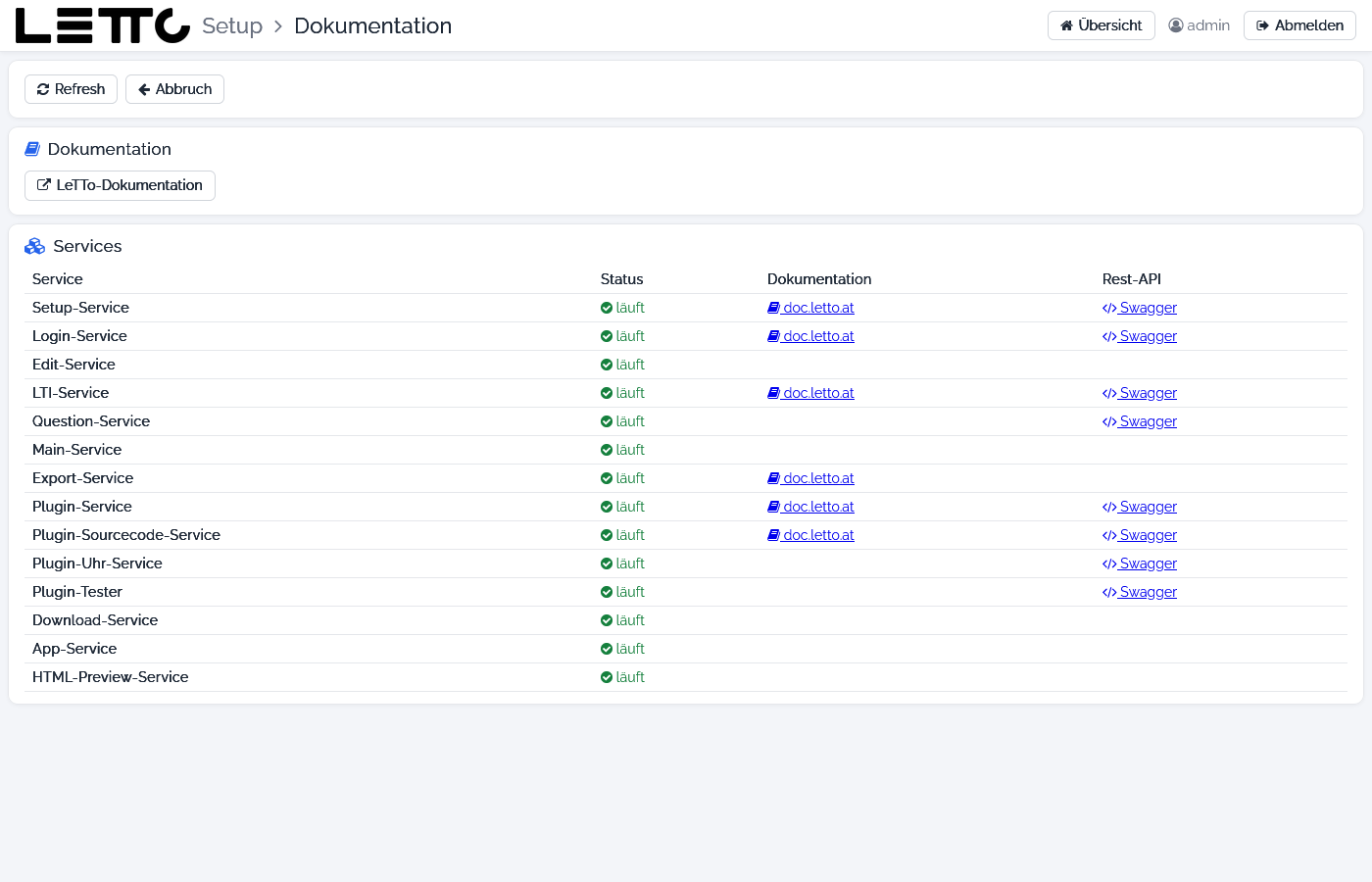Click the green status check for Download-Service
This screenshot has height=882, width=1372.
[607, 620]
